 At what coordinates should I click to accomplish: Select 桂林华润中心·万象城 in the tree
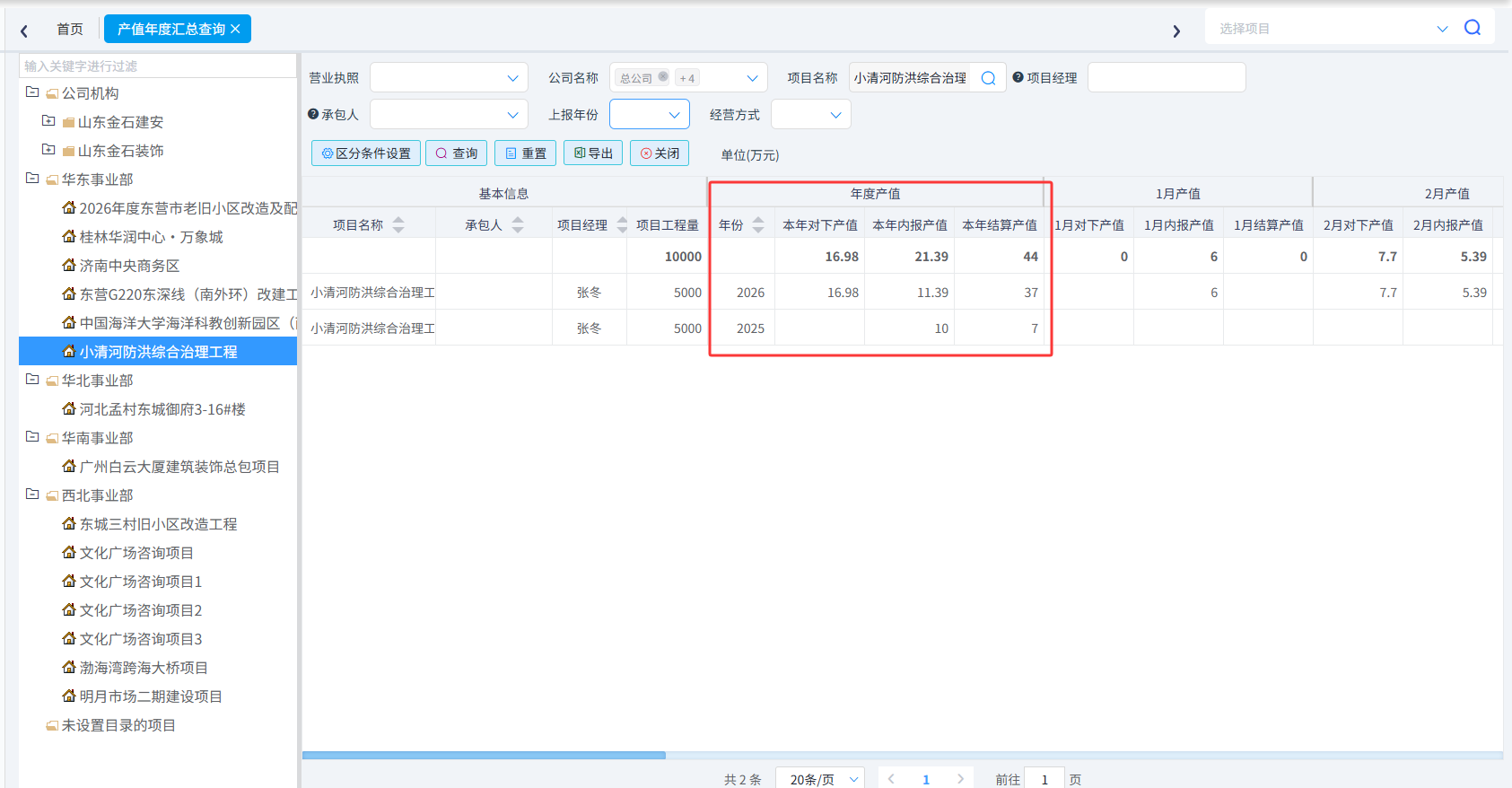click(x=151, y=237)
